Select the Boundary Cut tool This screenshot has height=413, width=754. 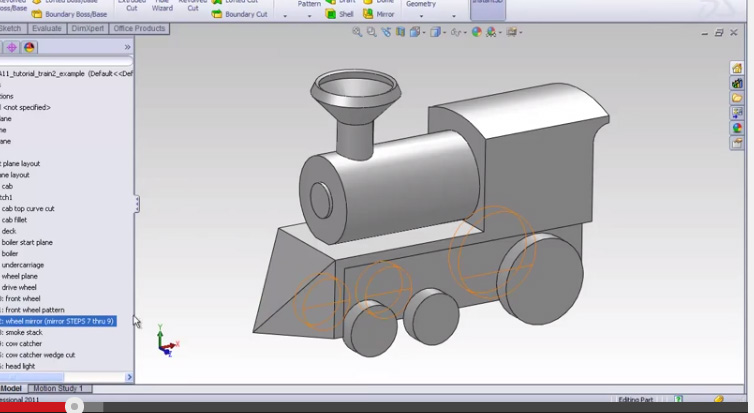(x=239, y=14)
